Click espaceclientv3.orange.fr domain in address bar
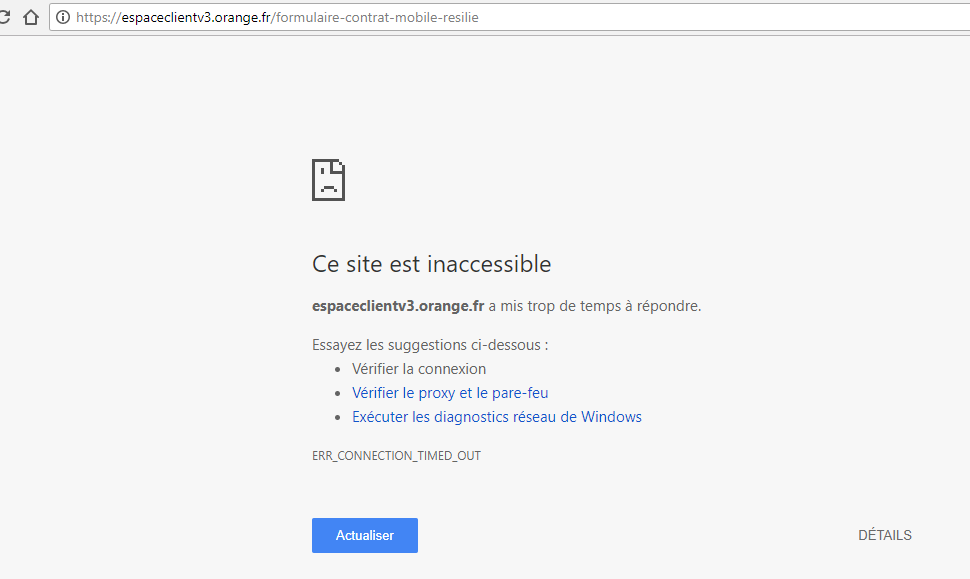Screen dimensions: 970x579 coord(194,17)
